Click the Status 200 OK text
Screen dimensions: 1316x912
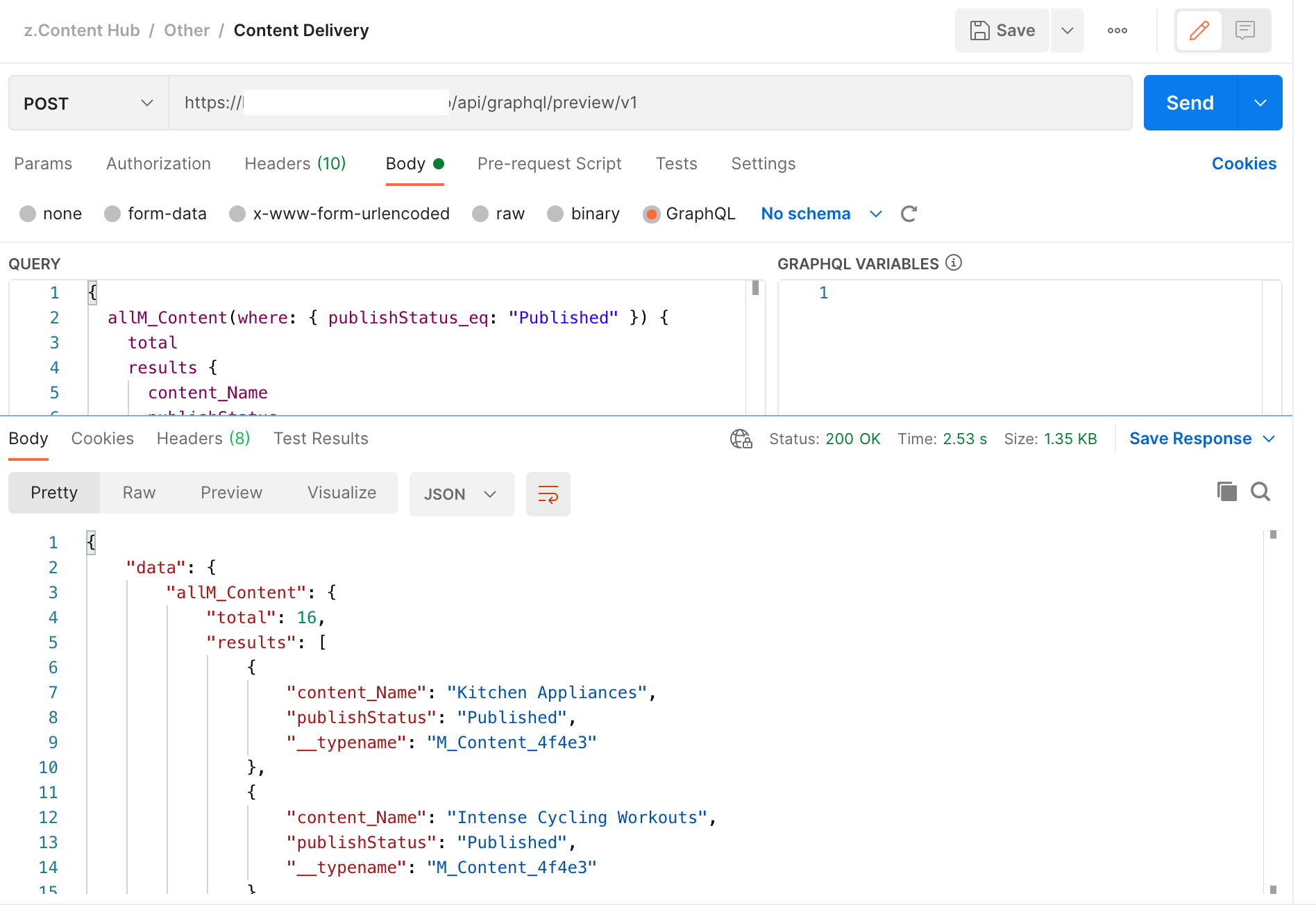coord(825,439)
